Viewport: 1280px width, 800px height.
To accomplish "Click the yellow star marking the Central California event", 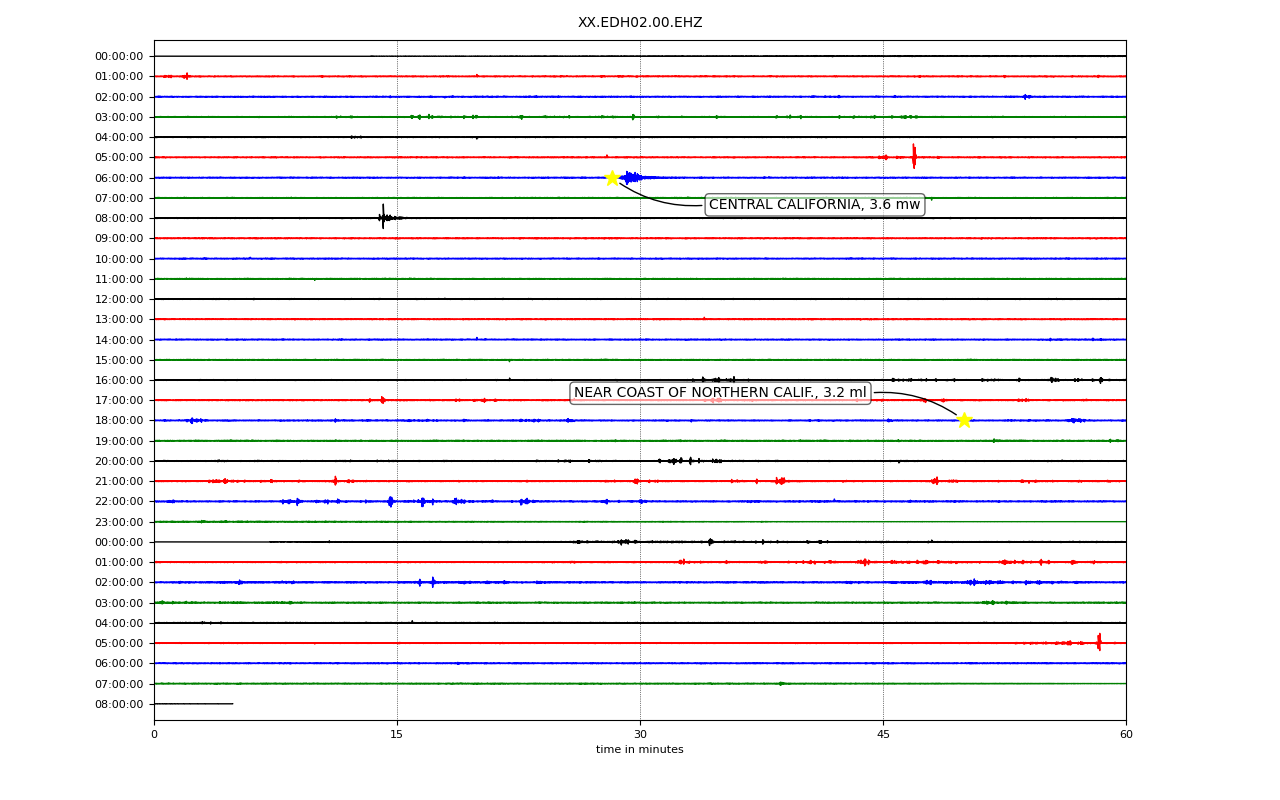I will tap(612, 178).
